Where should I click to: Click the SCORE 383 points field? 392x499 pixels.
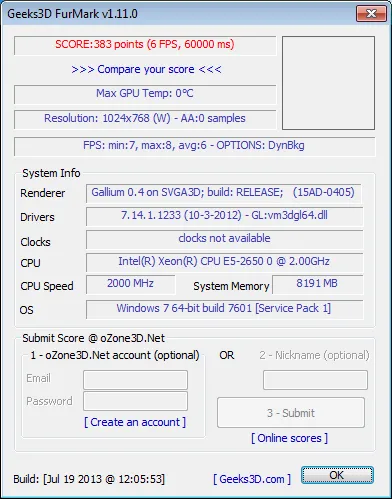(x=145, y=46)
